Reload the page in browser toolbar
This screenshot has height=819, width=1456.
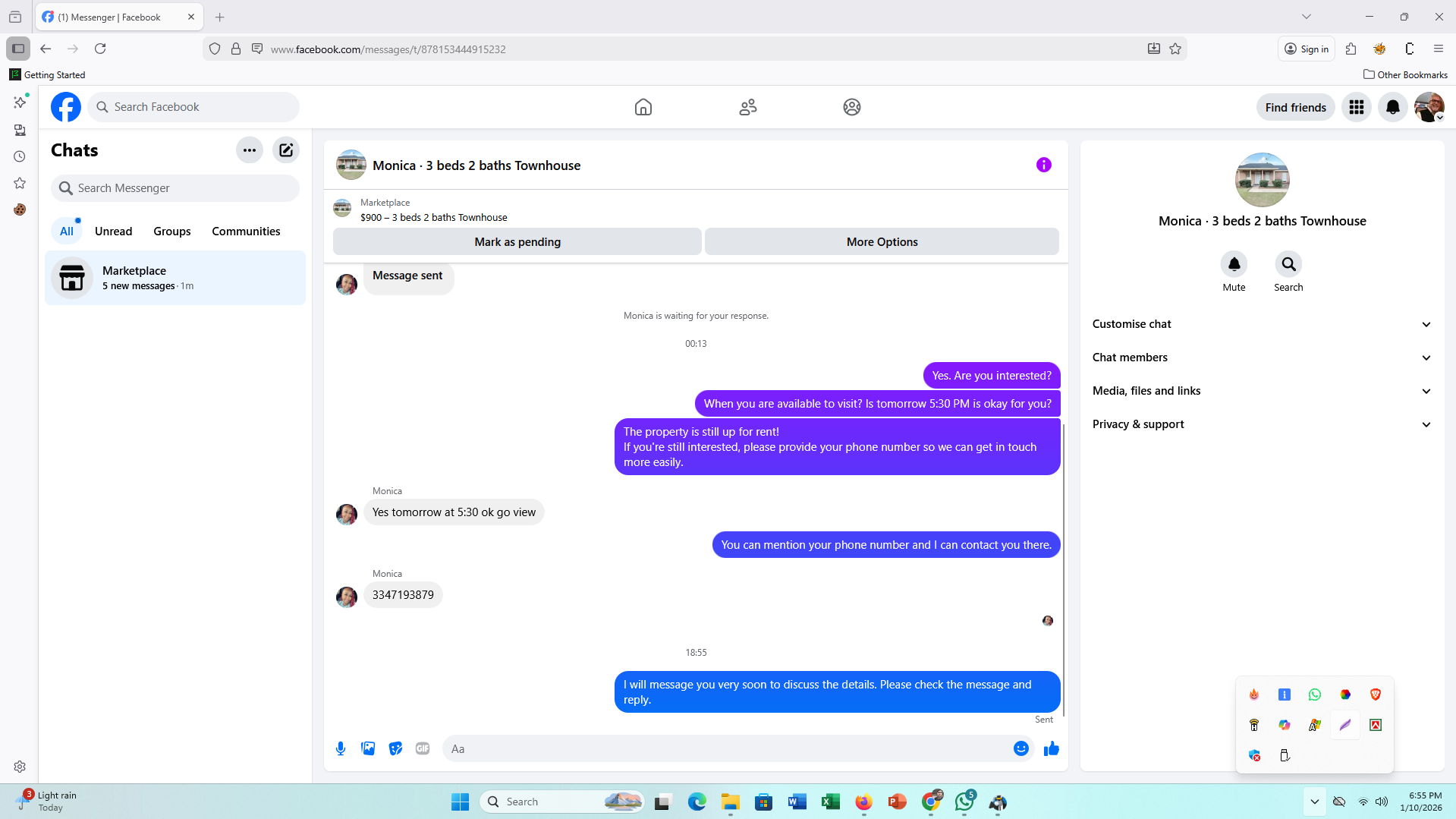tap(100, 49)
